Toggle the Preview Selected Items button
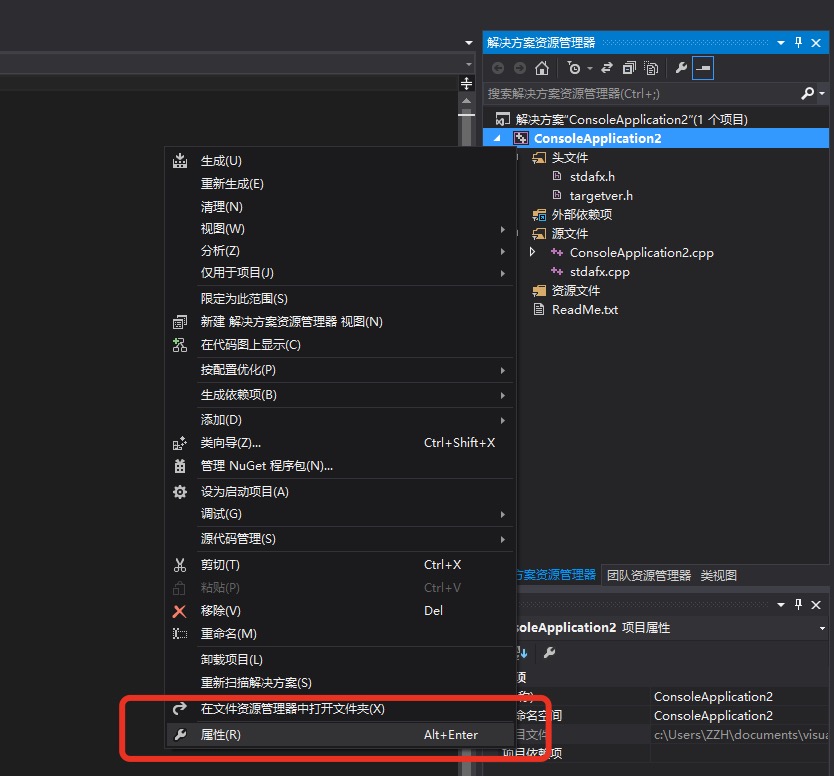 703,68
